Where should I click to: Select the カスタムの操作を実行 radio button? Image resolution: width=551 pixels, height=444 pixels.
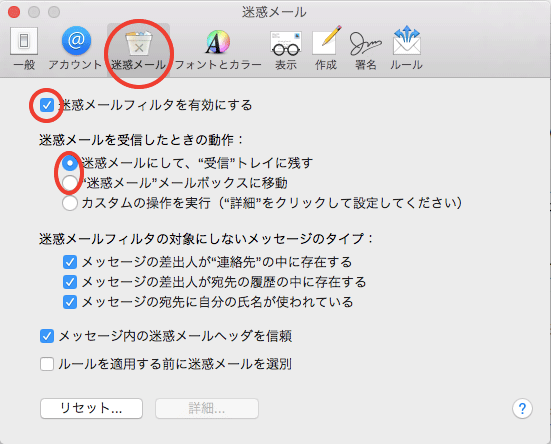pos(70,203)
